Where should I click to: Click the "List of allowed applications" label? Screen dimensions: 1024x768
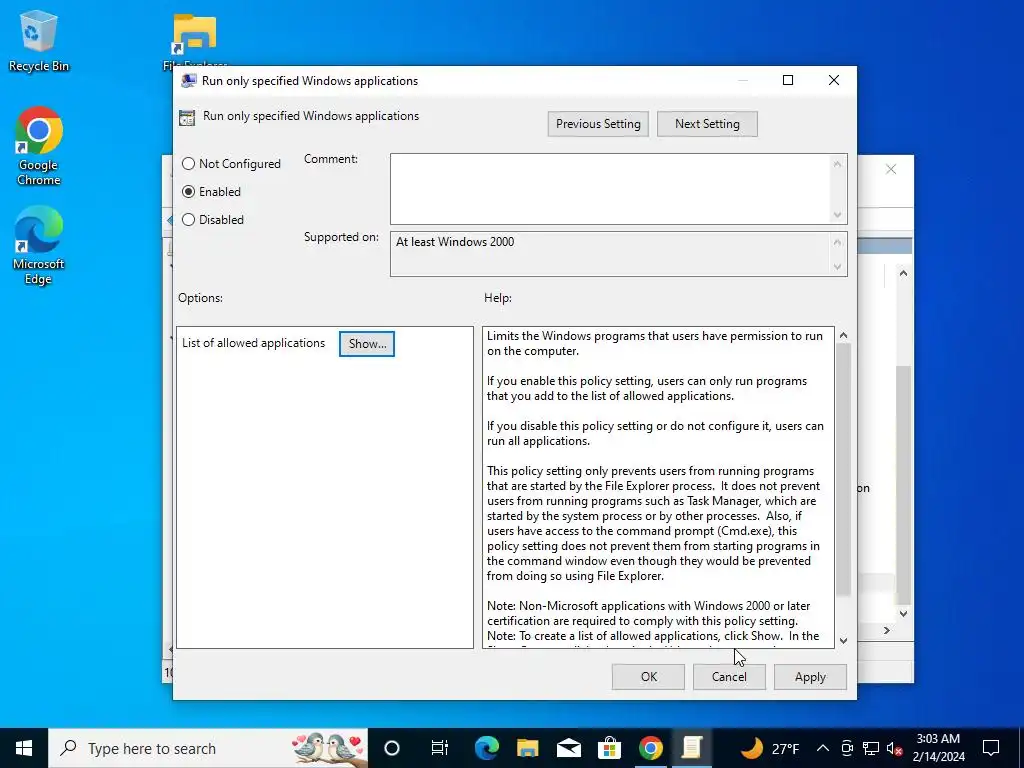point(253,344)
